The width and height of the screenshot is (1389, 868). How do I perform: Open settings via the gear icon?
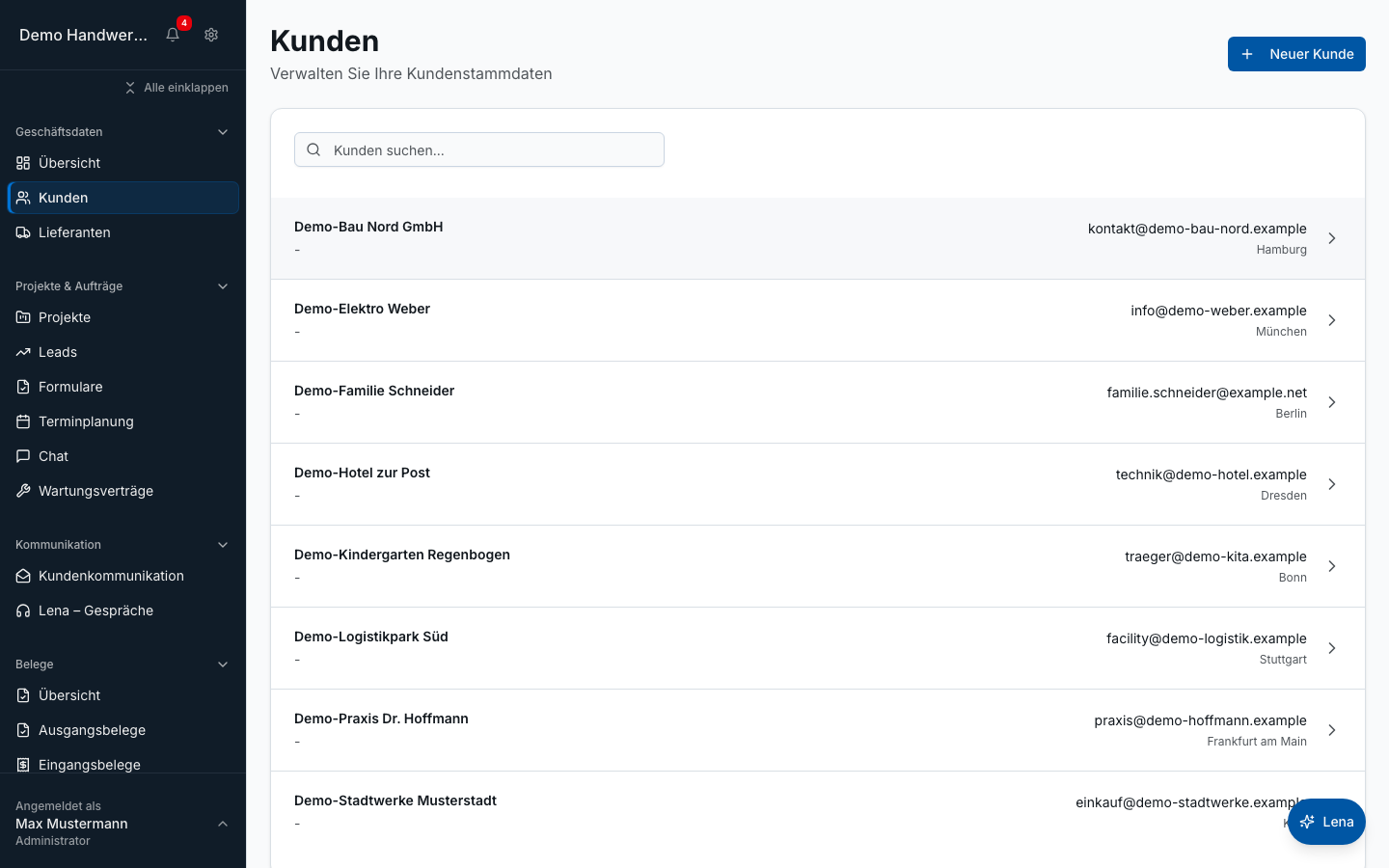click(211, 35)
